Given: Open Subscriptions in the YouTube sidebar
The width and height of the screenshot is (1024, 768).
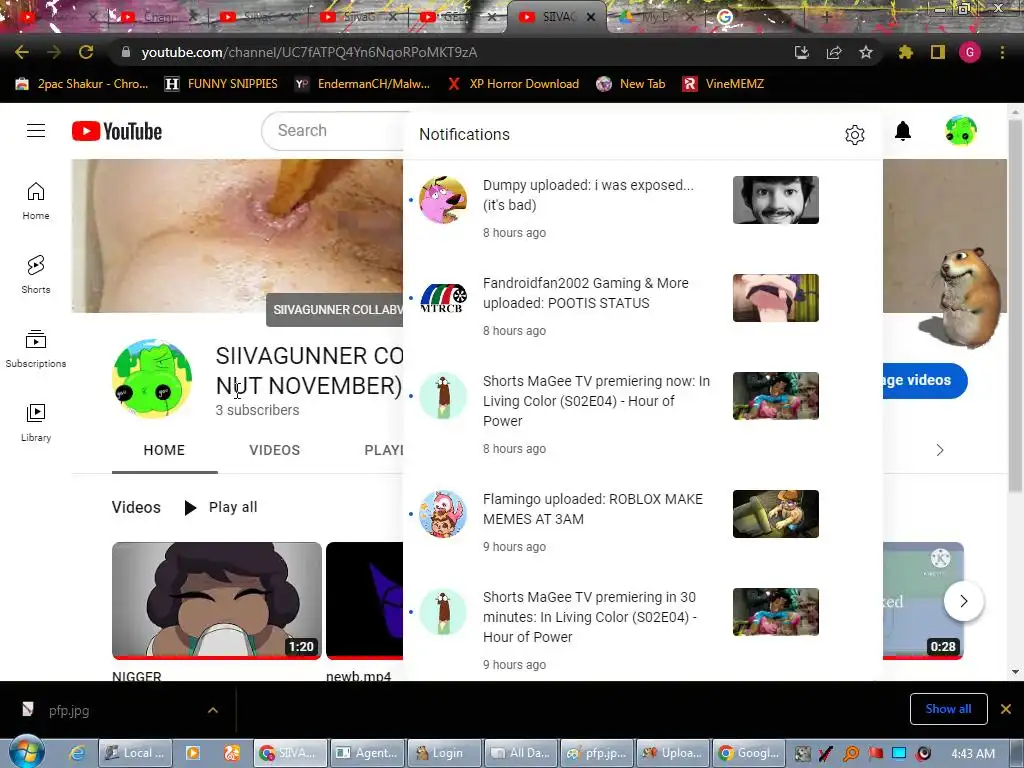Looking at the screenshot, I should [36, 349].
